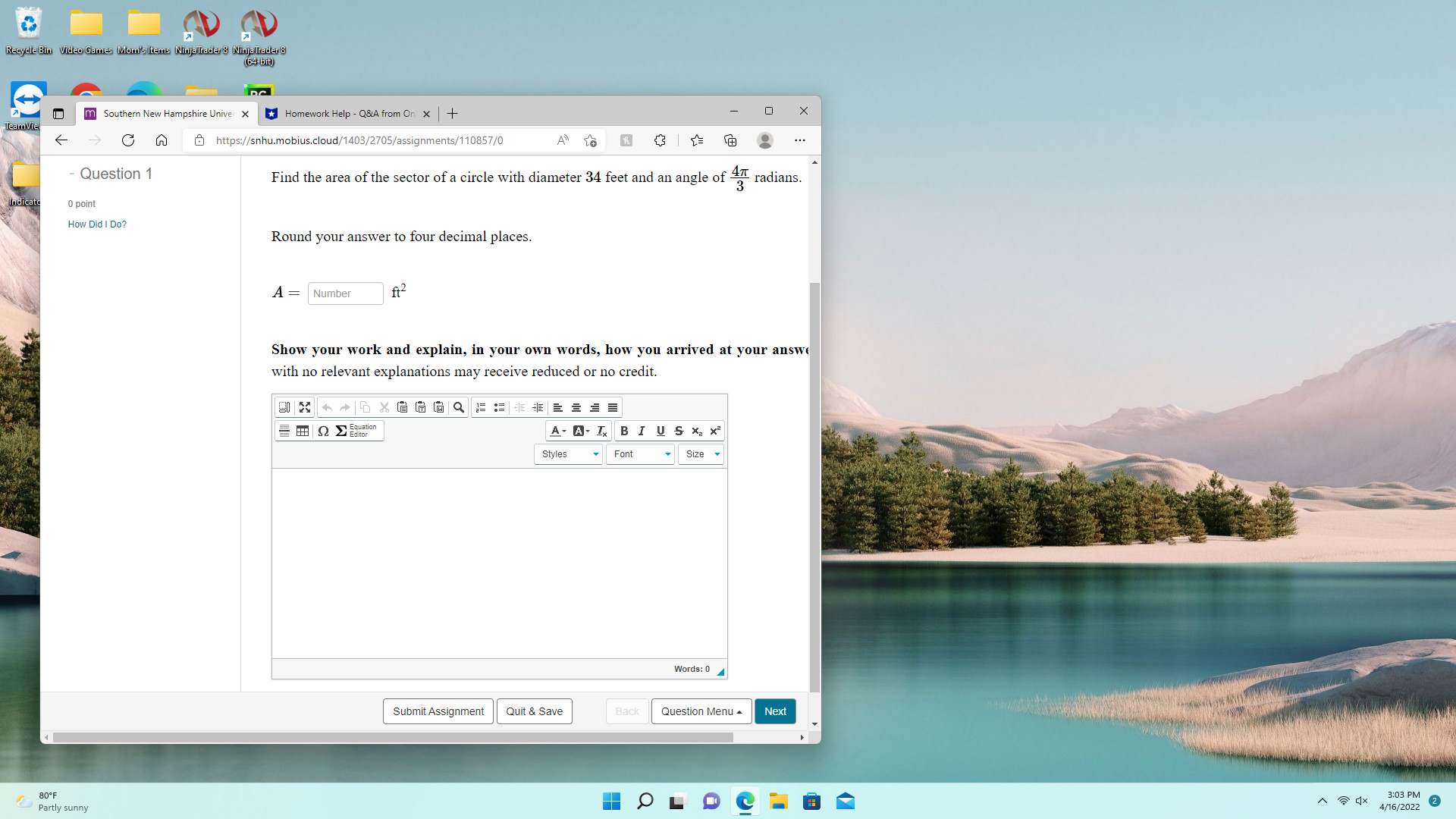1456x819 pixels.
Task: Apply underline formatting
Action: pos(661,431)
